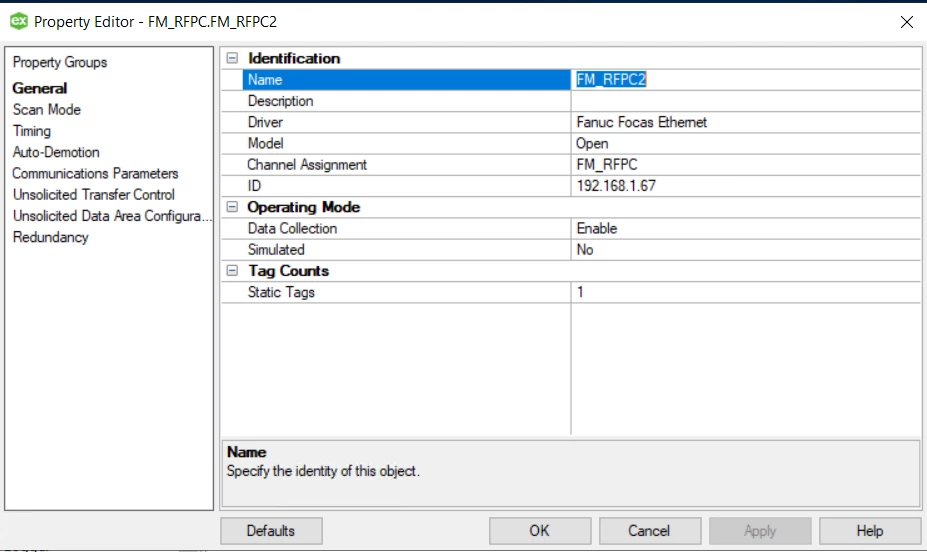Screen dimensions: 927x552
Task: Open the Auto-Demotion property group
Action: click(x=56, y=152)
